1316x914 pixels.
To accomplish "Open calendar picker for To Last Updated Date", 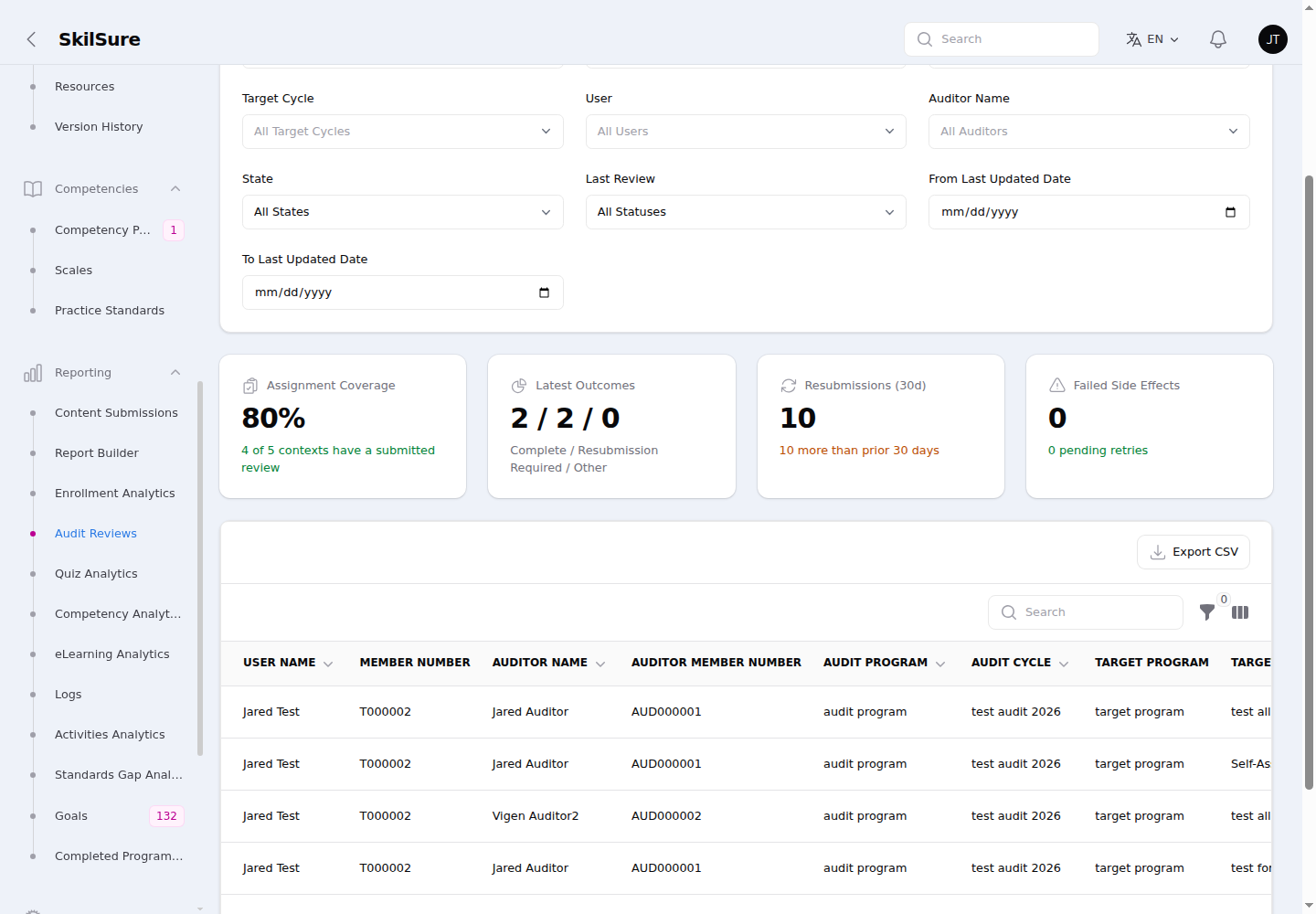I will pyautogui.click(x=544, y=292).
